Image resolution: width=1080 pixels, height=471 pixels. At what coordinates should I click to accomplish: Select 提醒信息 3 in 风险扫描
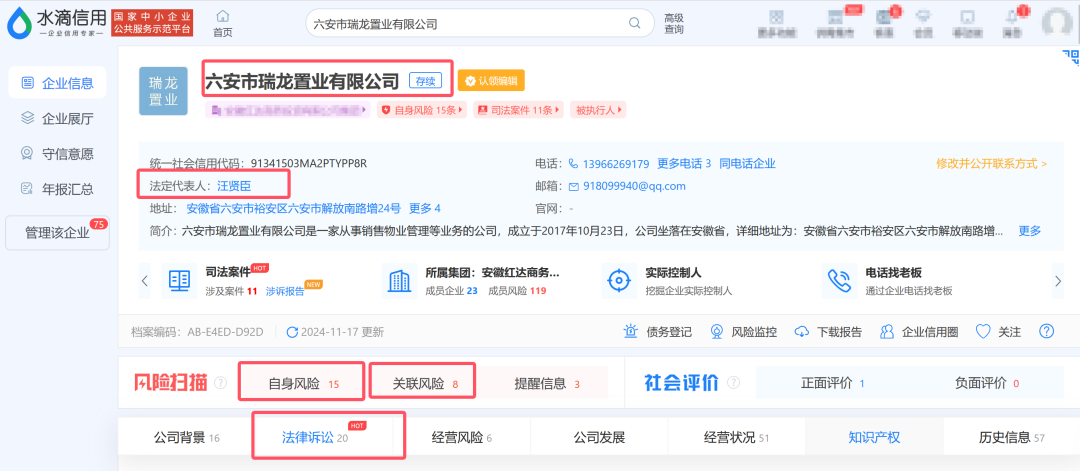(x=548, y=384)
